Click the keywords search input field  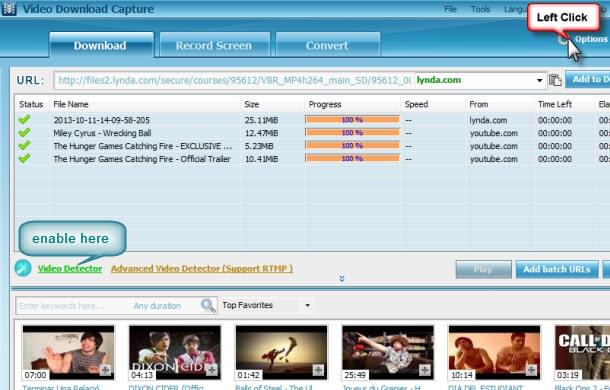pyautogui.click(x=72, y=306)
